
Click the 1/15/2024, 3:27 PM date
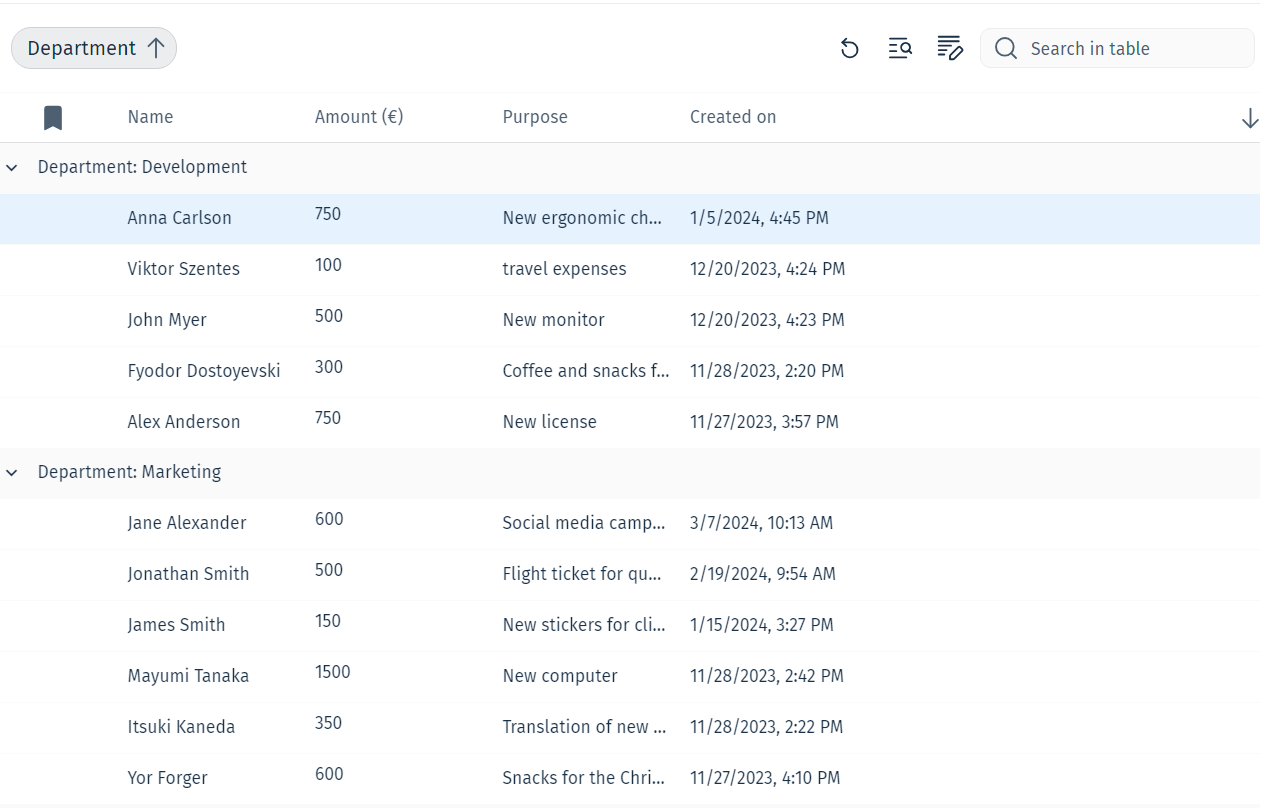tap(762, 625)
